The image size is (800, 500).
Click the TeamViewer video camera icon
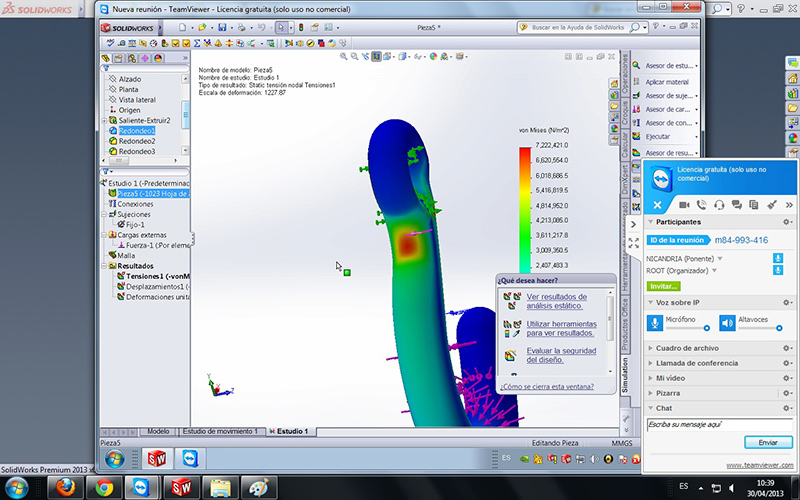684,204
